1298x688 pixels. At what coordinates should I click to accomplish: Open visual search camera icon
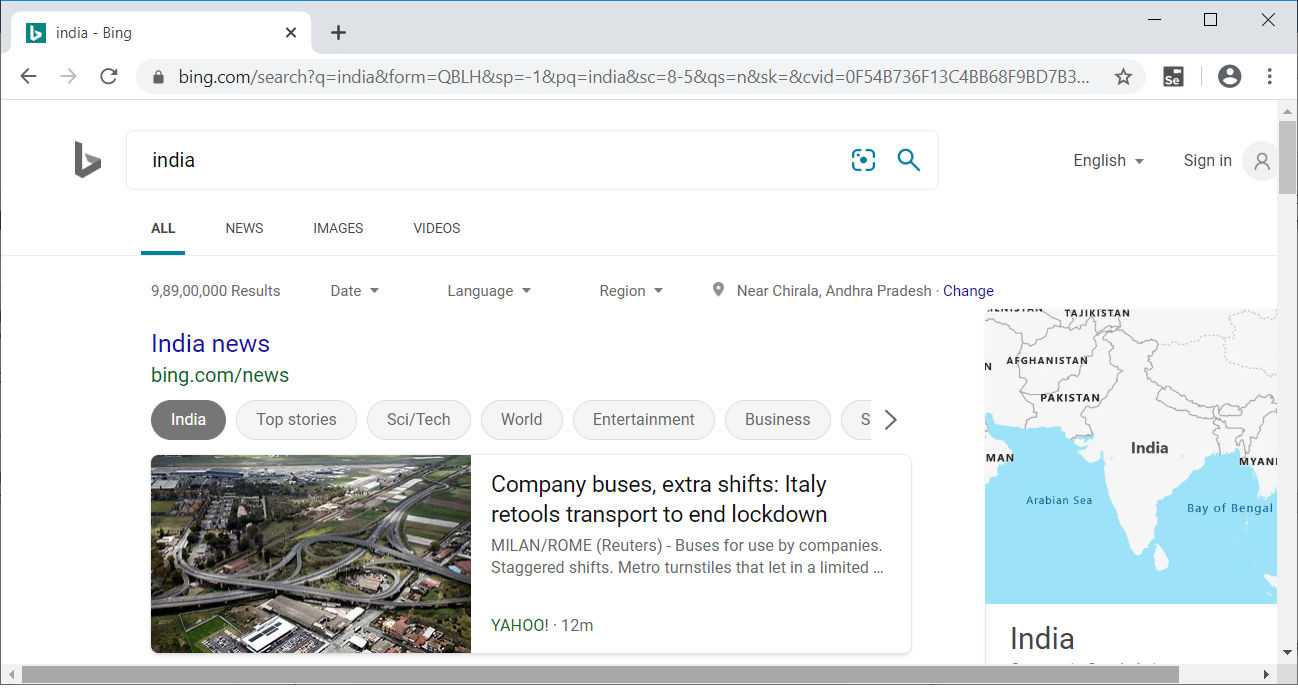tap(863, 160)
